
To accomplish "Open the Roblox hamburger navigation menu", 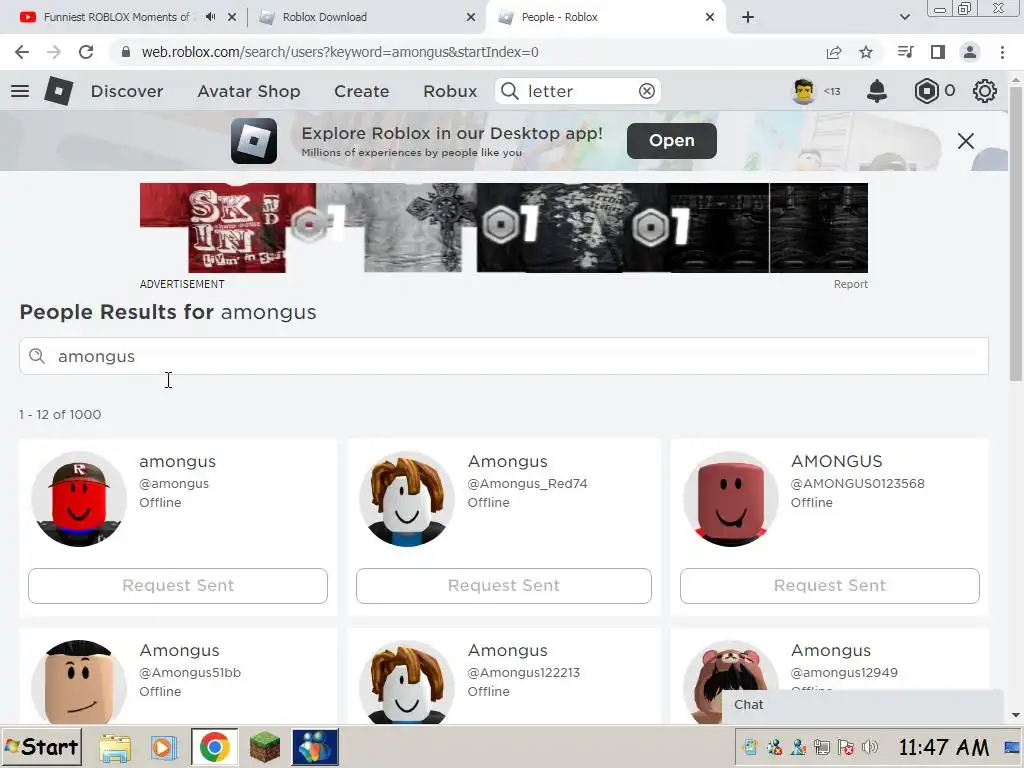I will coord(20,91).
